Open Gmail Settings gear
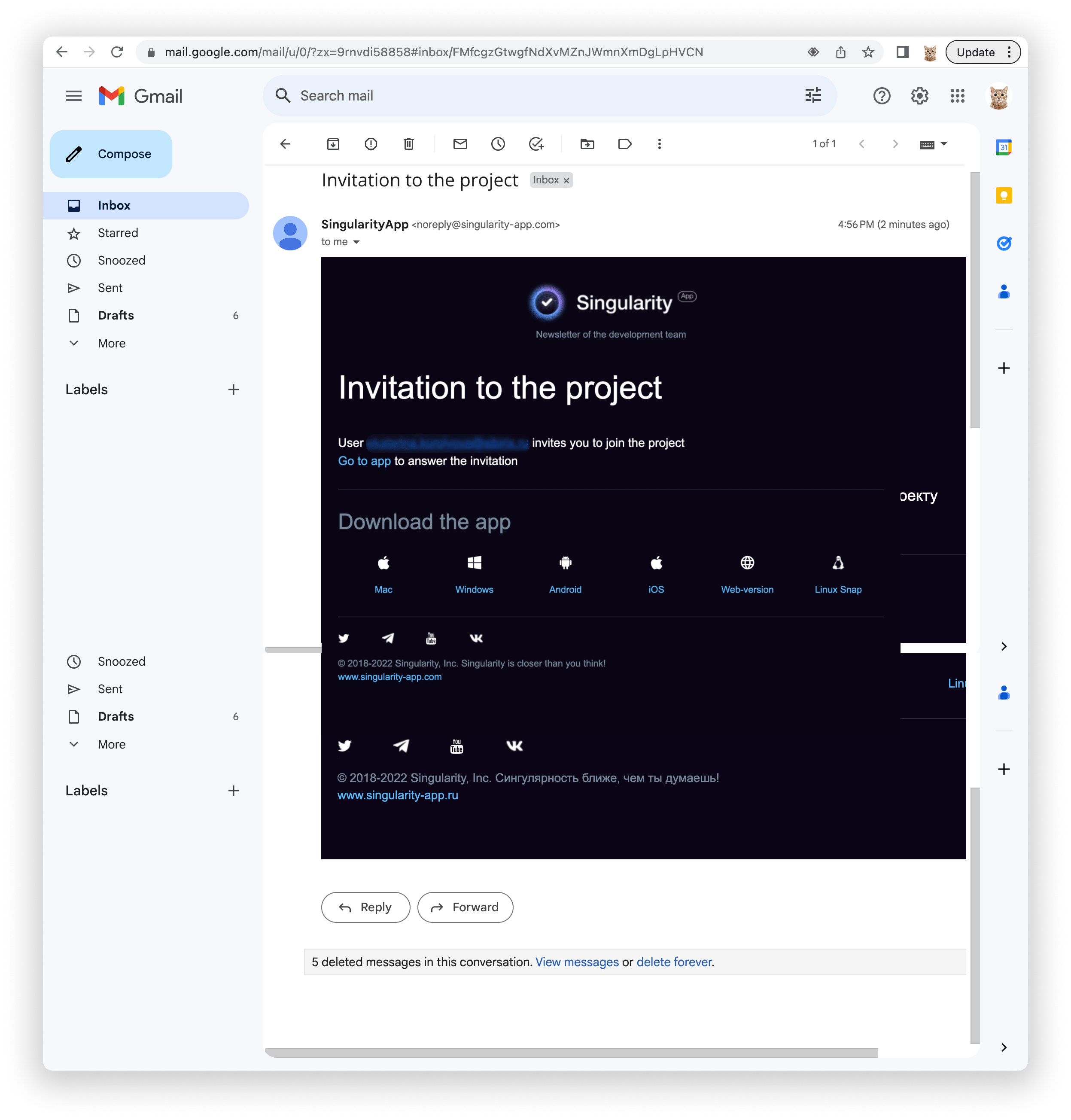 point(919,96)
